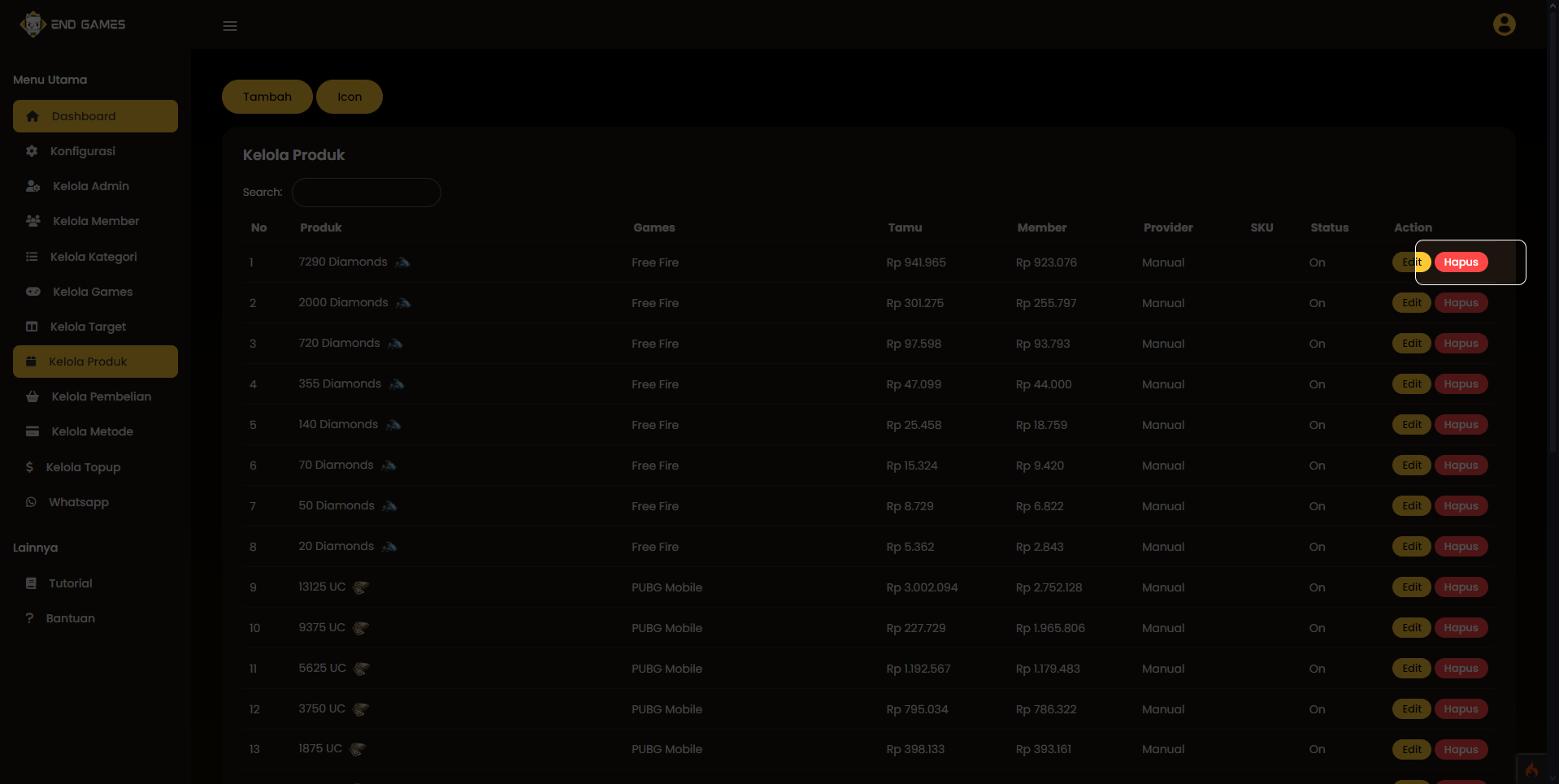Image resolution: width=1559 pixels, height=784 pixels.
Task: Click the Provider column header
Action: [1168, 227]
